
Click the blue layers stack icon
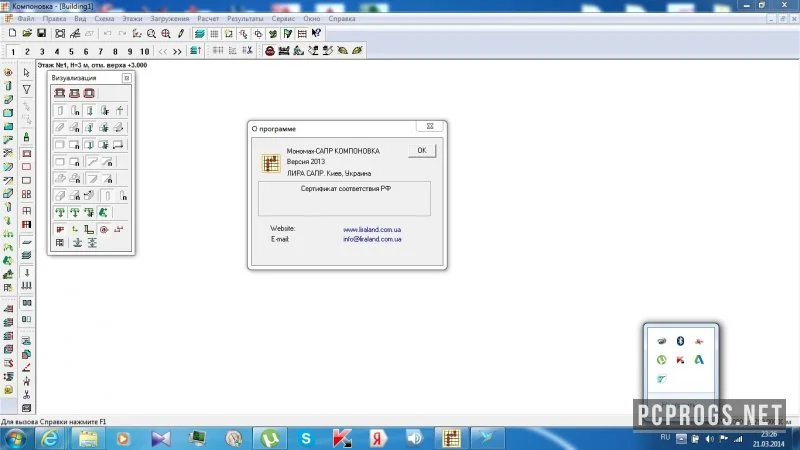tap(199, 34)
